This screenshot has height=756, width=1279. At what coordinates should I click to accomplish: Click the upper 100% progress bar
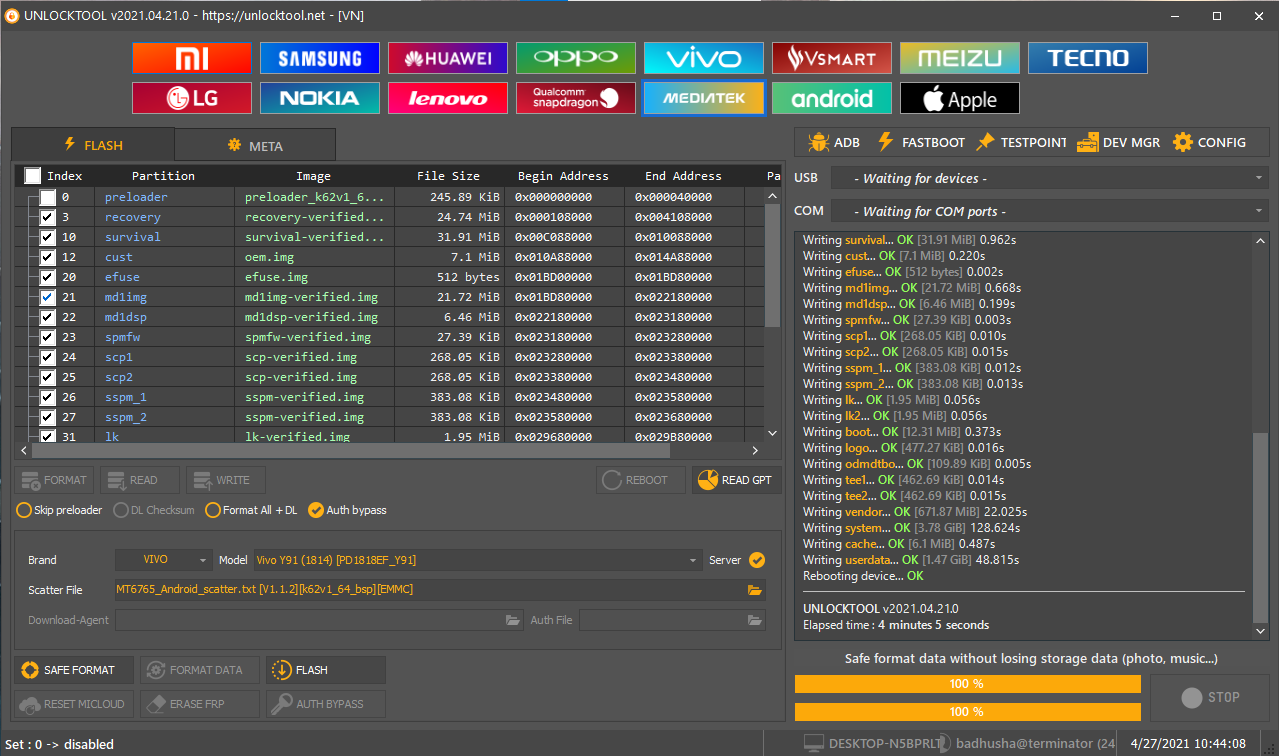click(x=967, y=684)
